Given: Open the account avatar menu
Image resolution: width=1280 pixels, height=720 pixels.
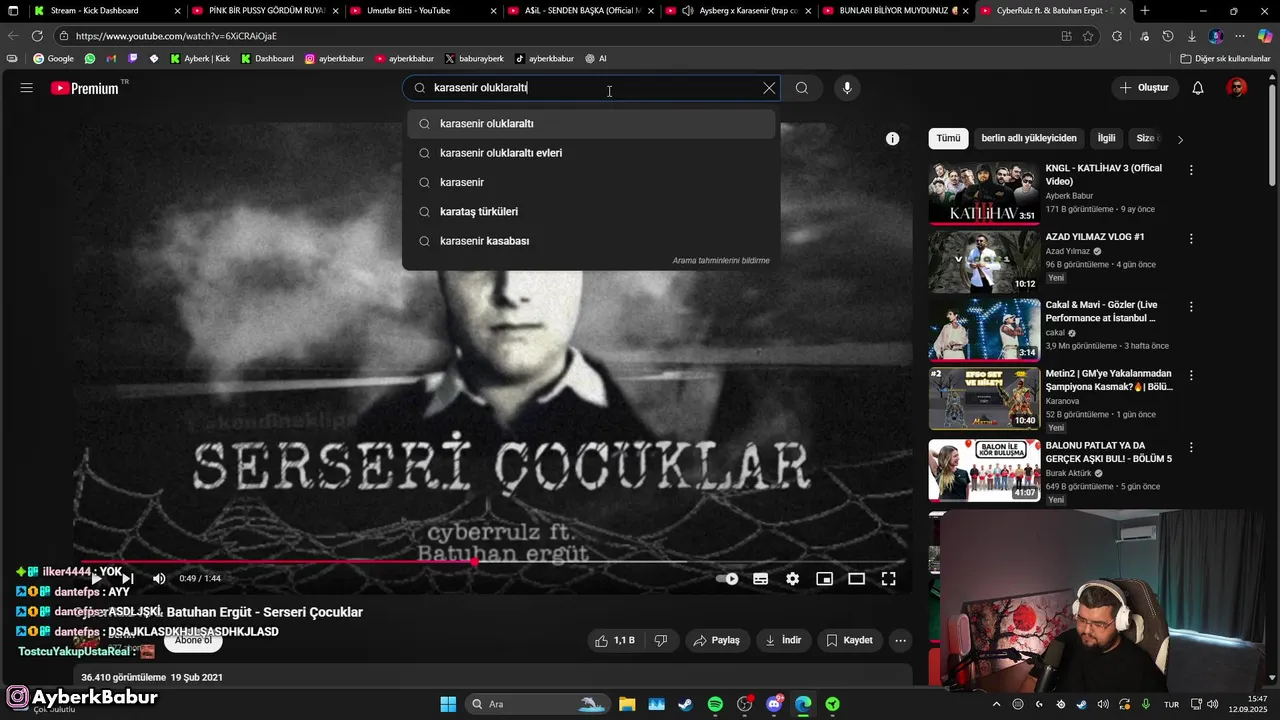Looking at the screenshot, I should [x=1237, y=88].
